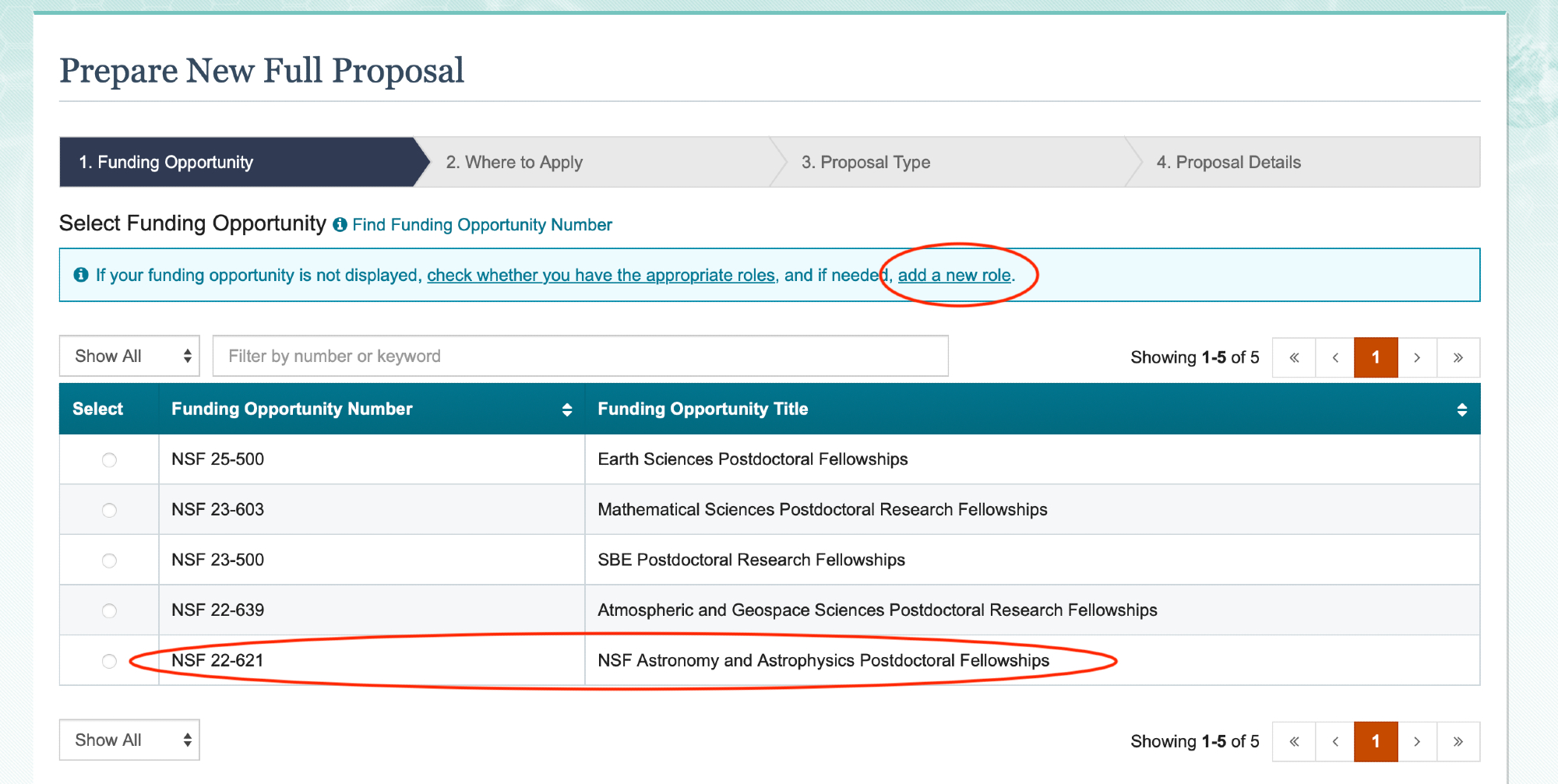Go to first page using bottom pagination

coord(1294,741)
